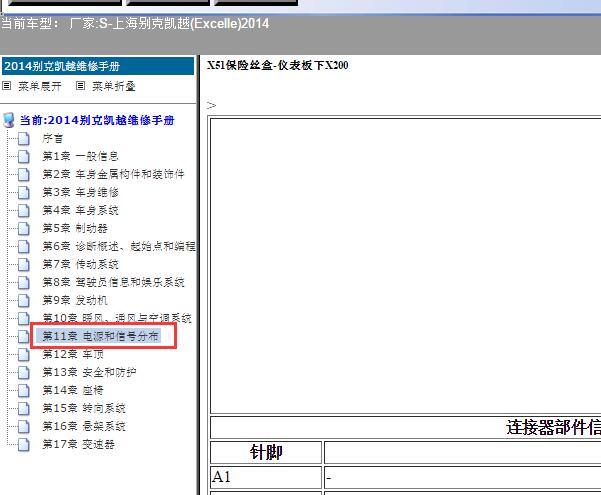Open 第4章 车身系统
Image resolution: width=601 pixels, height=495 pixels.
80,210
